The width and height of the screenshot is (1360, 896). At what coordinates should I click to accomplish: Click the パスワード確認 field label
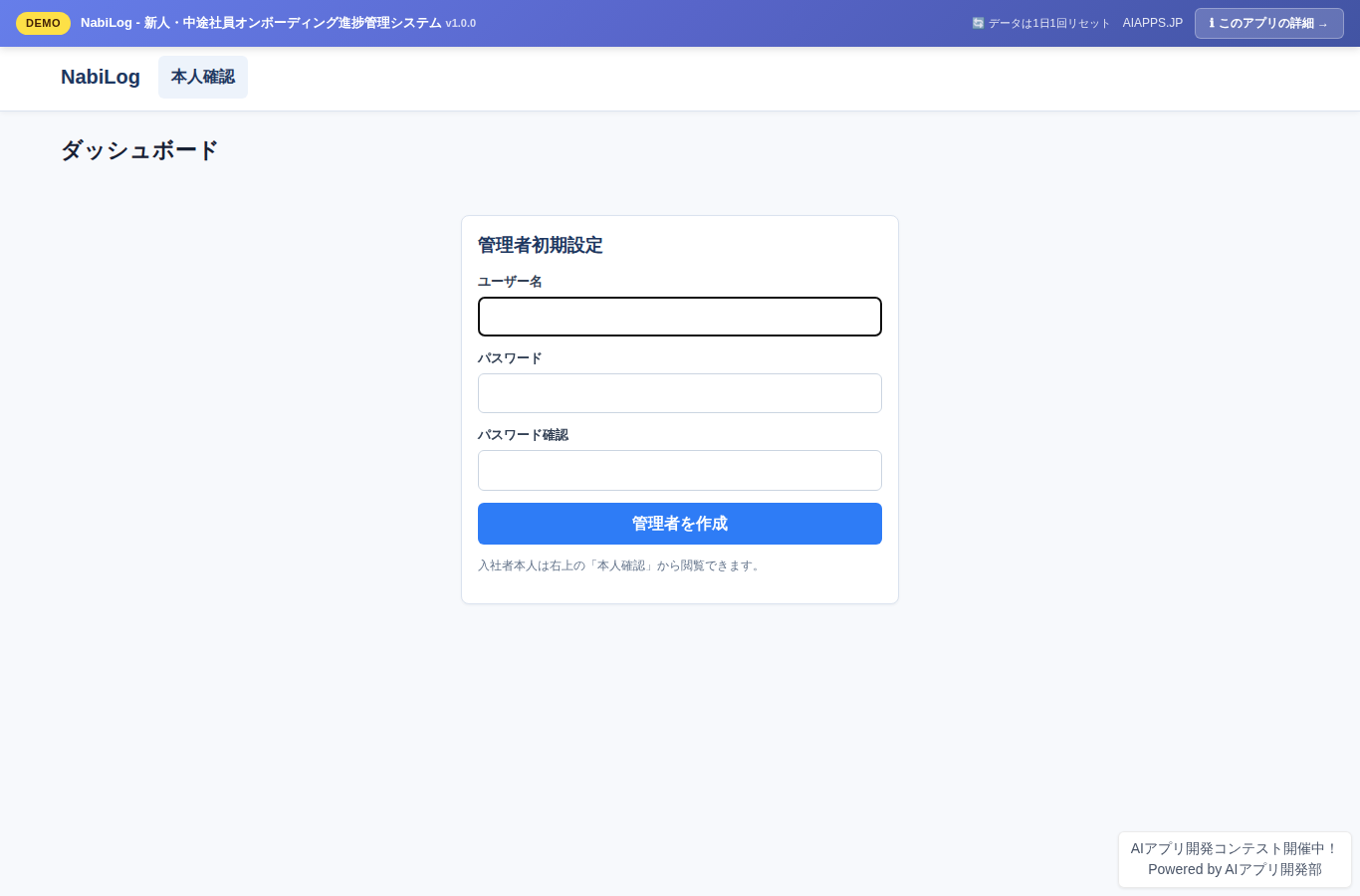click(x=523, y=435)
